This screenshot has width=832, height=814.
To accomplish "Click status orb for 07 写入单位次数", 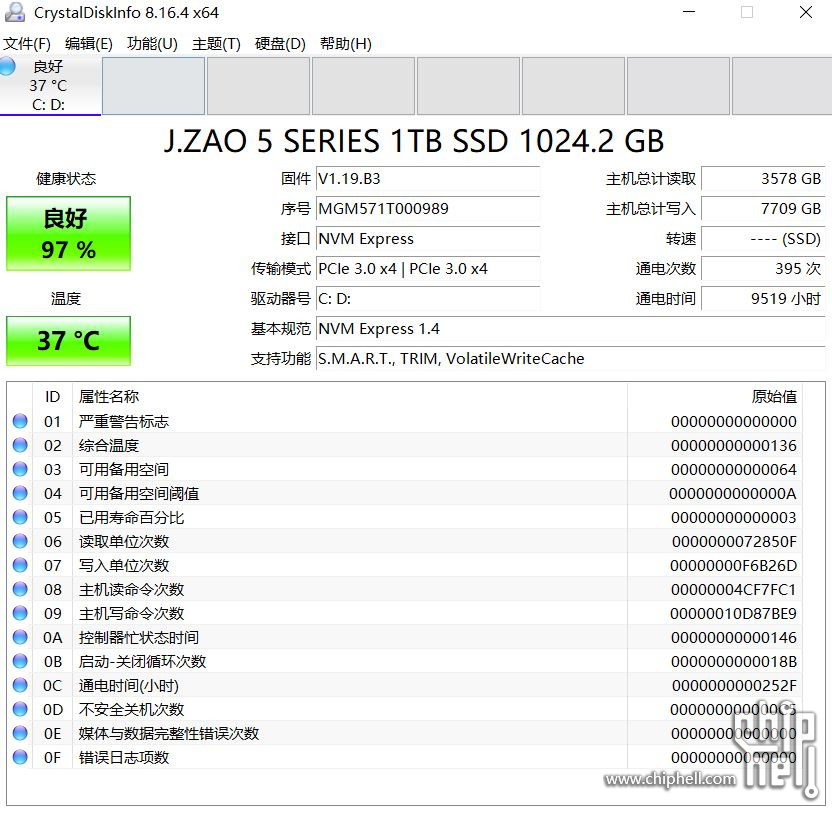I will click(20, 565).
